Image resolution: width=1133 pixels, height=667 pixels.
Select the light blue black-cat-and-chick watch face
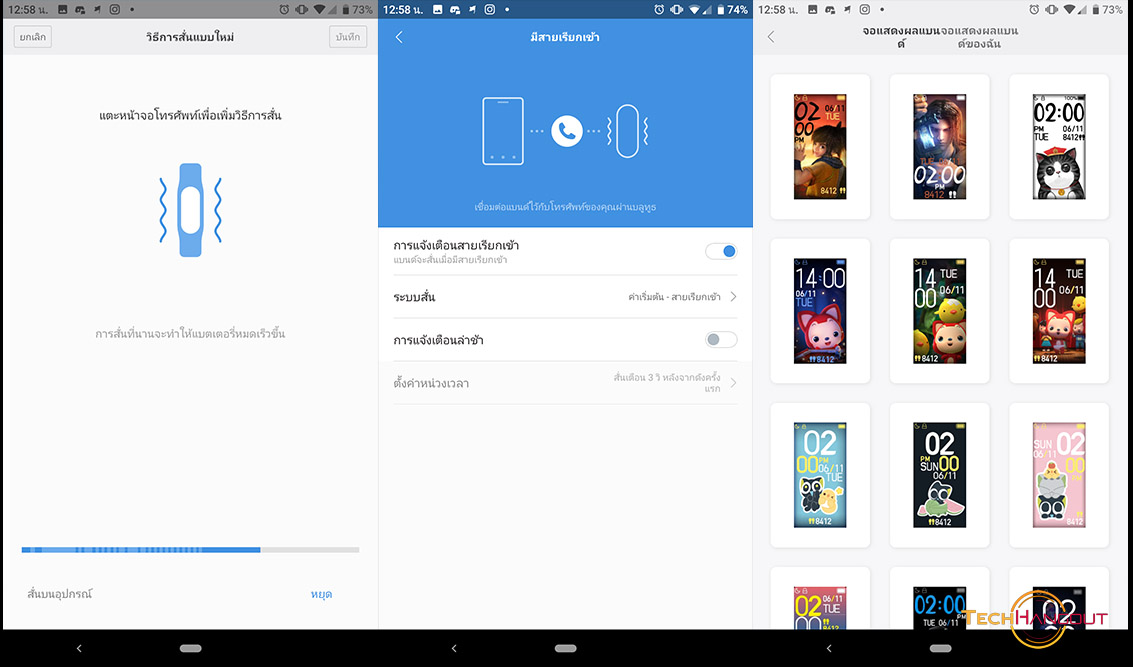tap(820, 475)
